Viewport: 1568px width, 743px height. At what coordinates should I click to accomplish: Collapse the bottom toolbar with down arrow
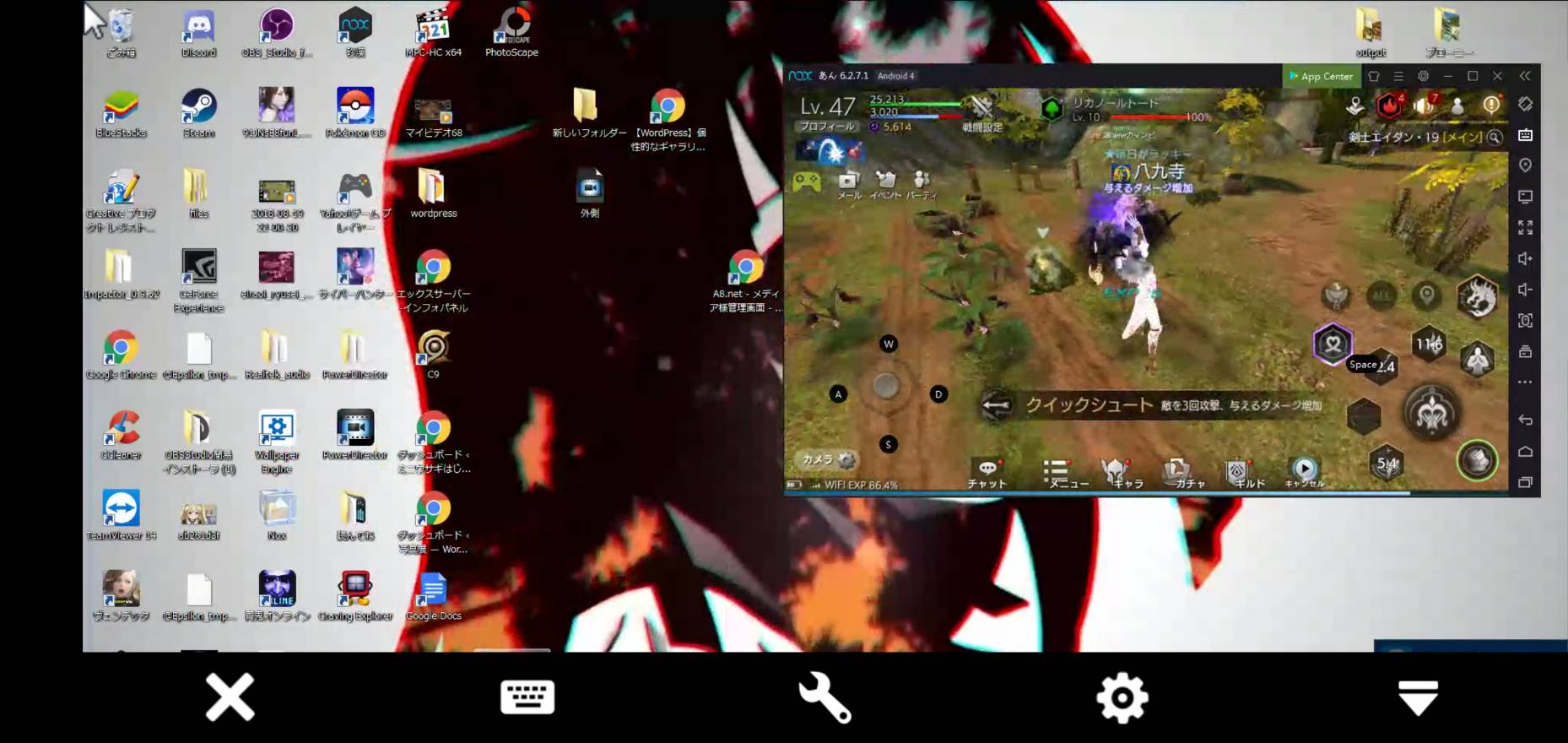pyautogui.click(x=1418, y=697)
